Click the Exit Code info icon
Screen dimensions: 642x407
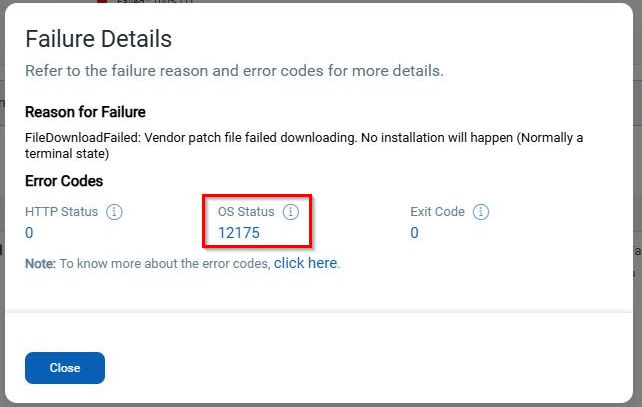[480, 212]
